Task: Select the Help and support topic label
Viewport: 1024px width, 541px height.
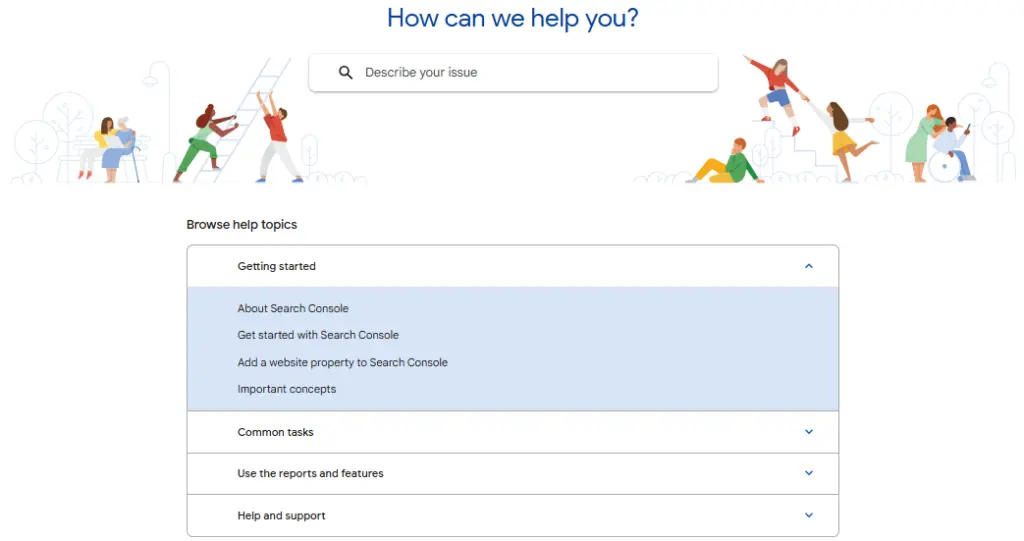Action: (x=281, y=516)
